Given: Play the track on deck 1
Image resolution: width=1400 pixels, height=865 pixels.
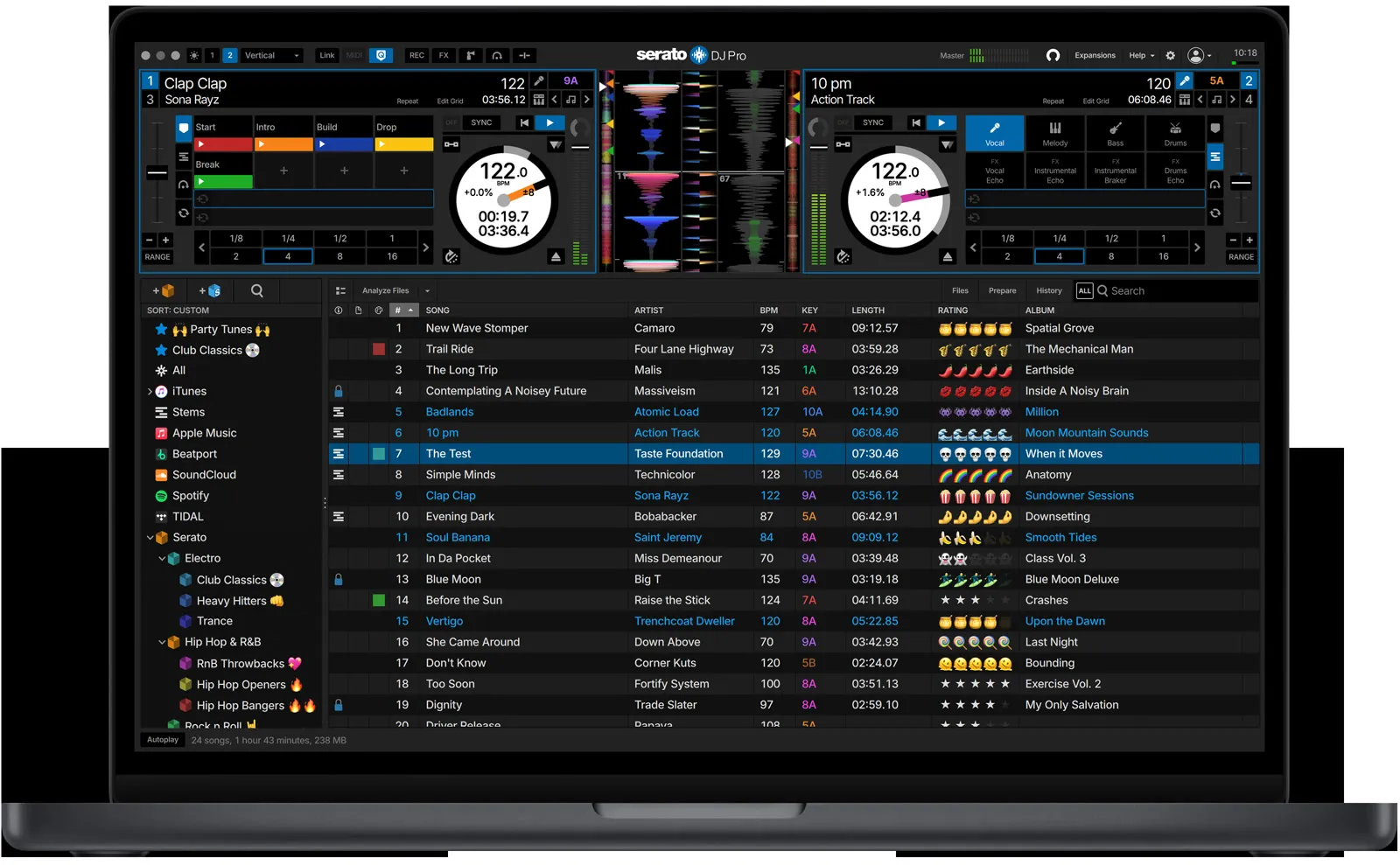Looking at the screenshot, I should [x=549, y=123].
